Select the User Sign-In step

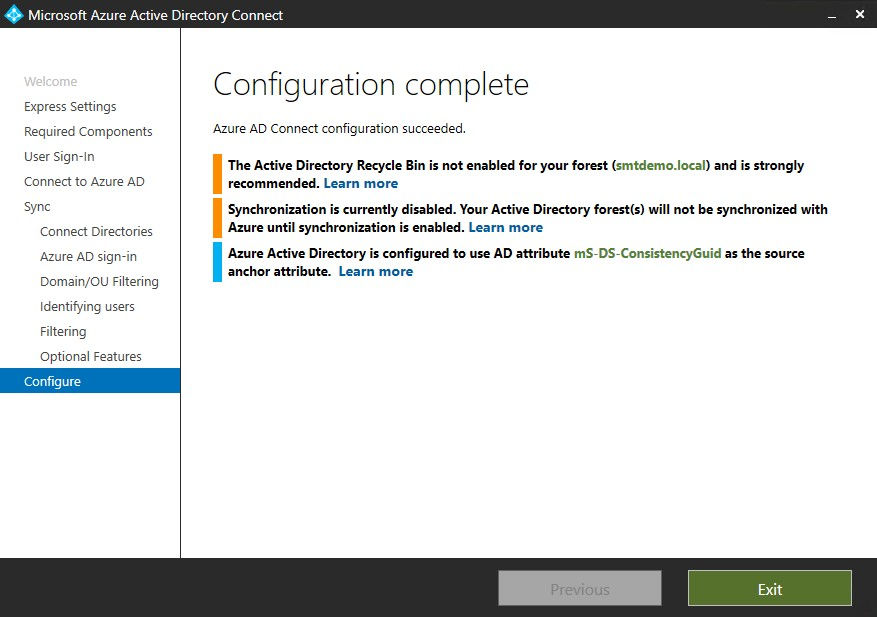pyautogui.click(x=59, y=157)
